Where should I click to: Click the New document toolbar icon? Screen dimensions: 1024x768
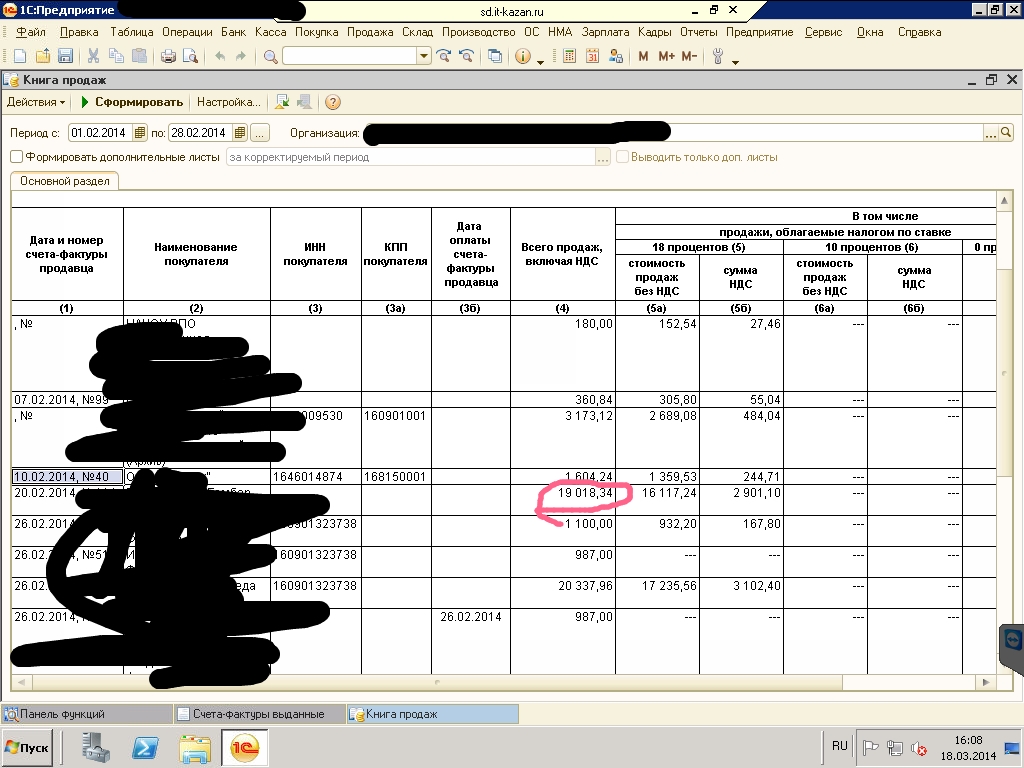(x=21, y=56)
